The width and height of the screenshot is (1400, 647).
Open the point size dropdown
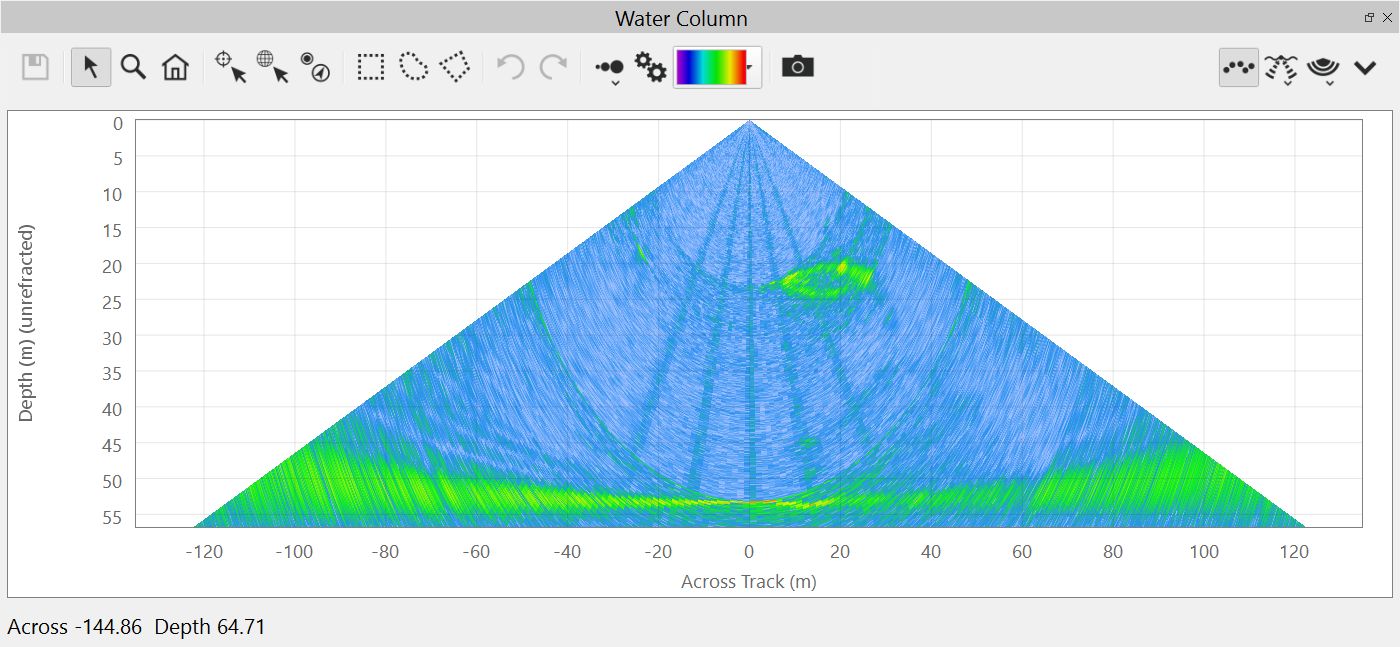pyautogui.click(x=610, y=69)
